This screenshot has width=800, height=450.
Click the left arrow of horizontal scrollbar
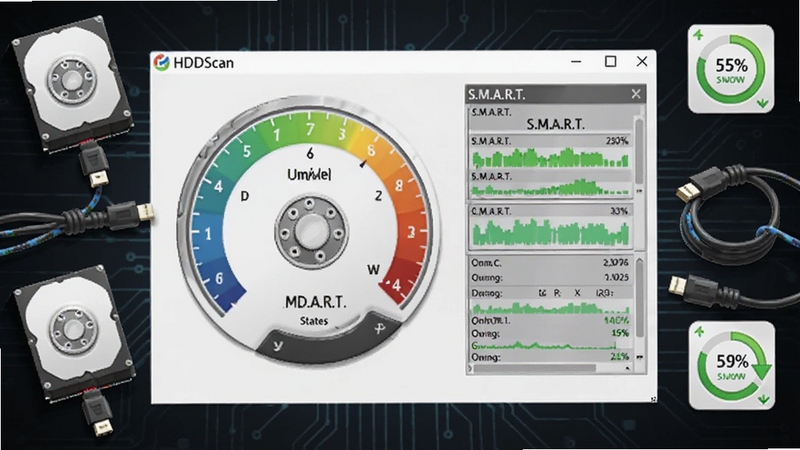[x=471, y=368]
